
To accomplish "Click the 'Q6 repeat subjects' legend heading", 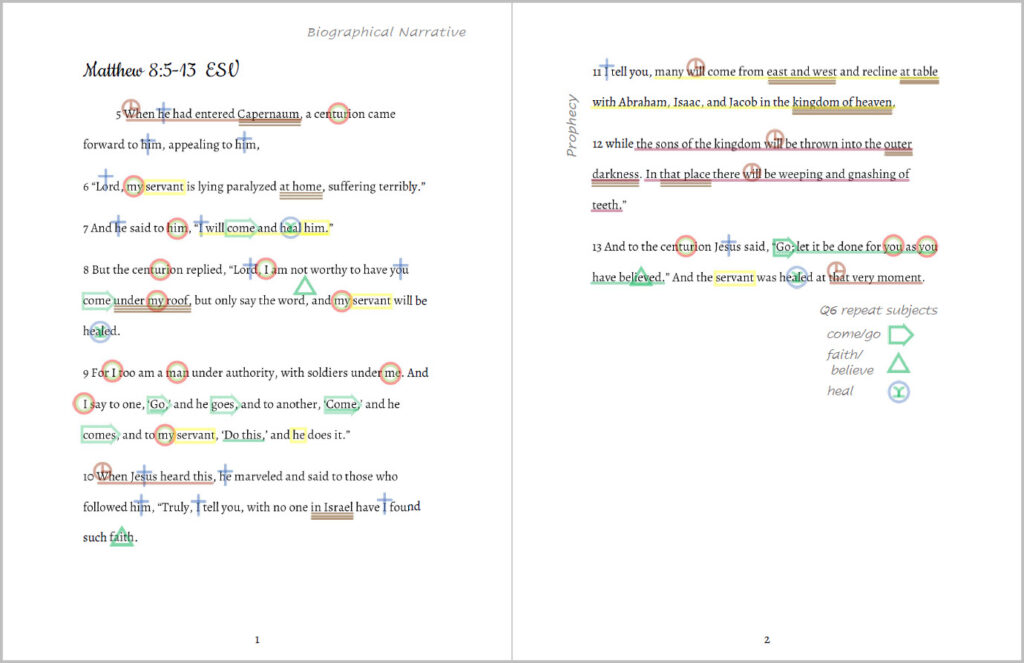I will click(x=878, y=310).
